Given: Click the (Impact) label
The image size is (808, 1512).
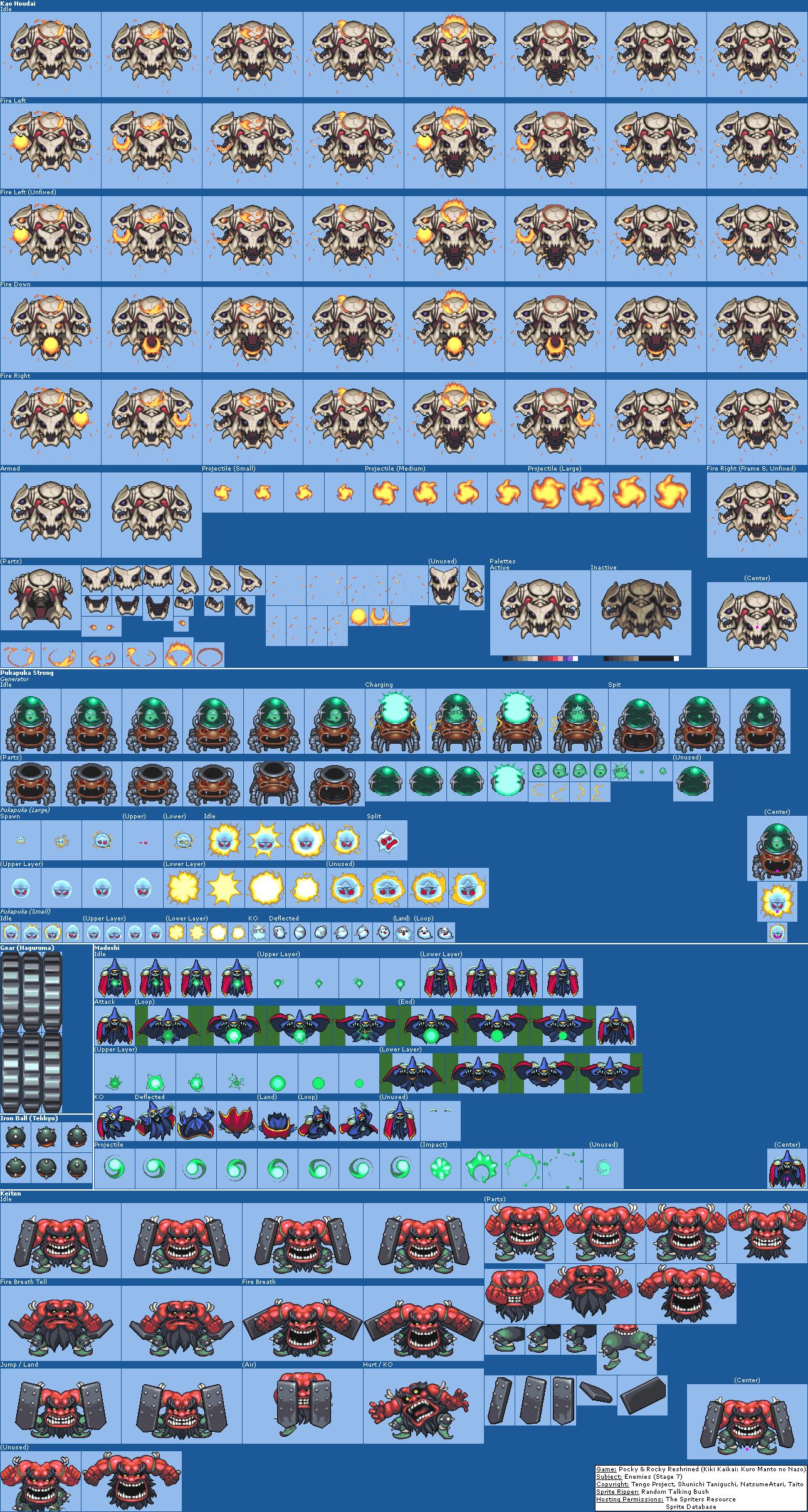Looking at the screenshot, I should (434, 1145).
